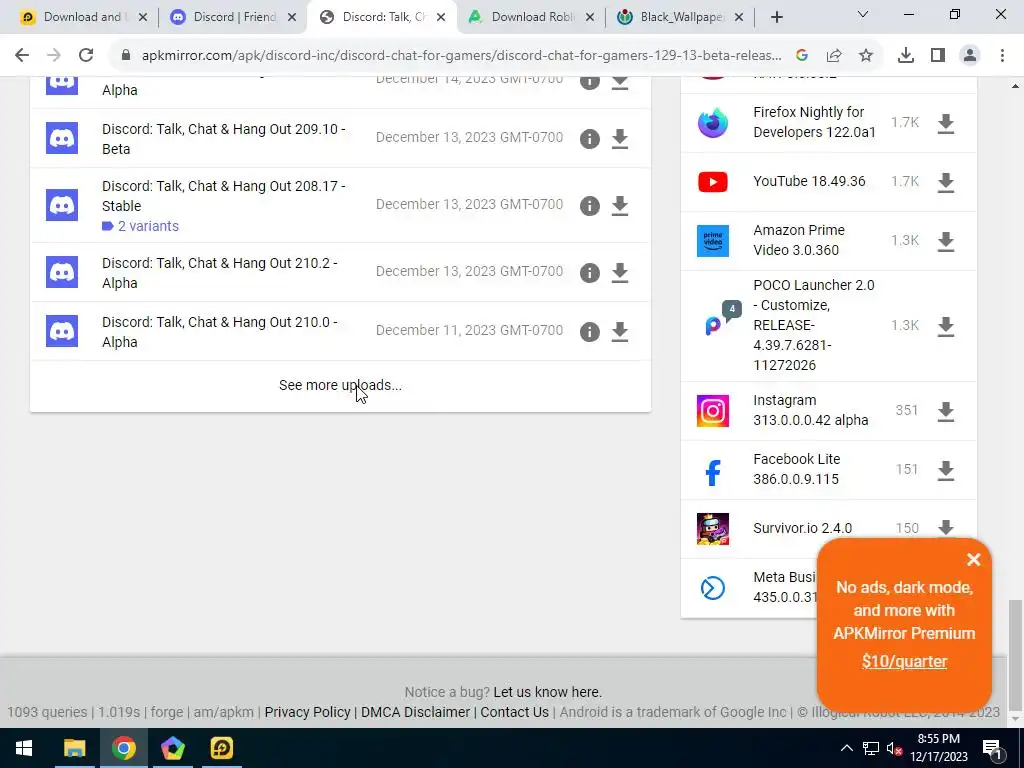The width and height of the screenshot is (1024, 768).
Task: Open the DMCA Disclaimer link
Action: pyautogui.click(x=415, y=712)
